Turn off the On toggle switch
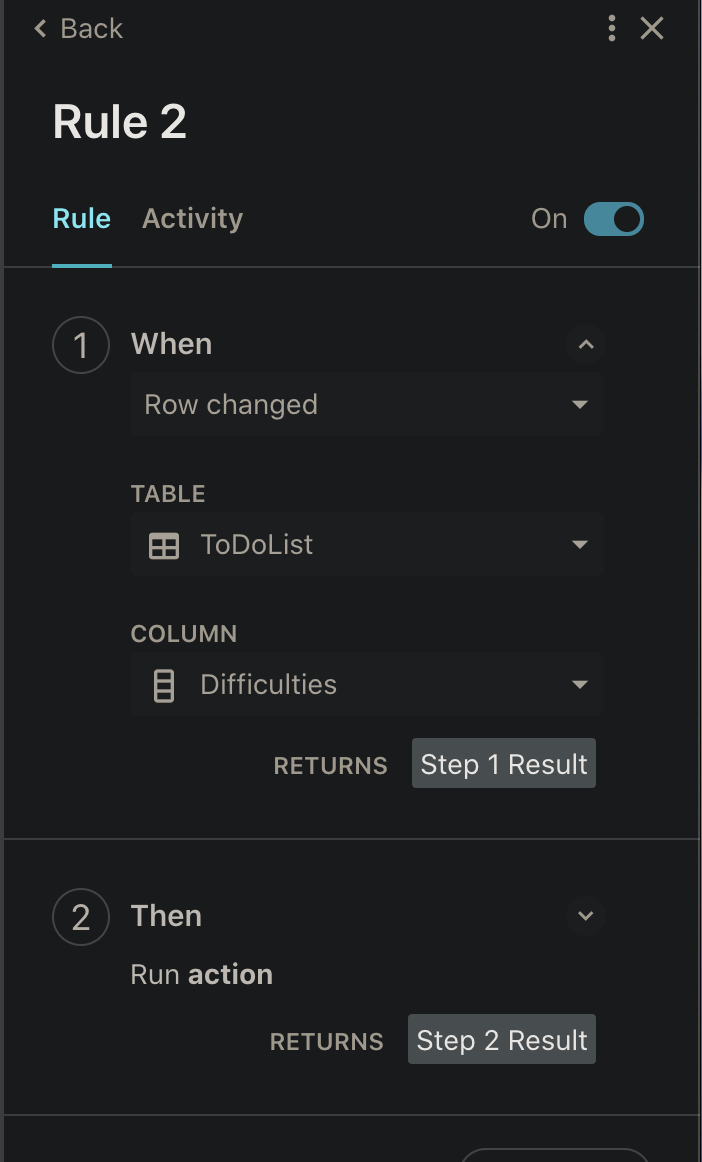This screenshot has height=1162, width=702. click(613, 219)
